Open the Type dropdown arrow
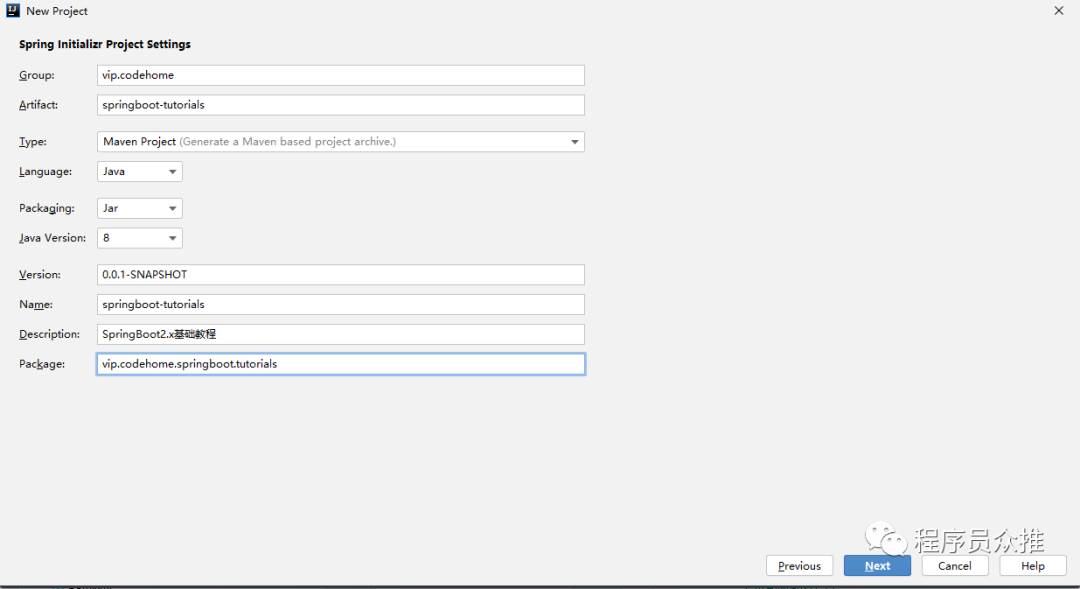 point(574,142)
